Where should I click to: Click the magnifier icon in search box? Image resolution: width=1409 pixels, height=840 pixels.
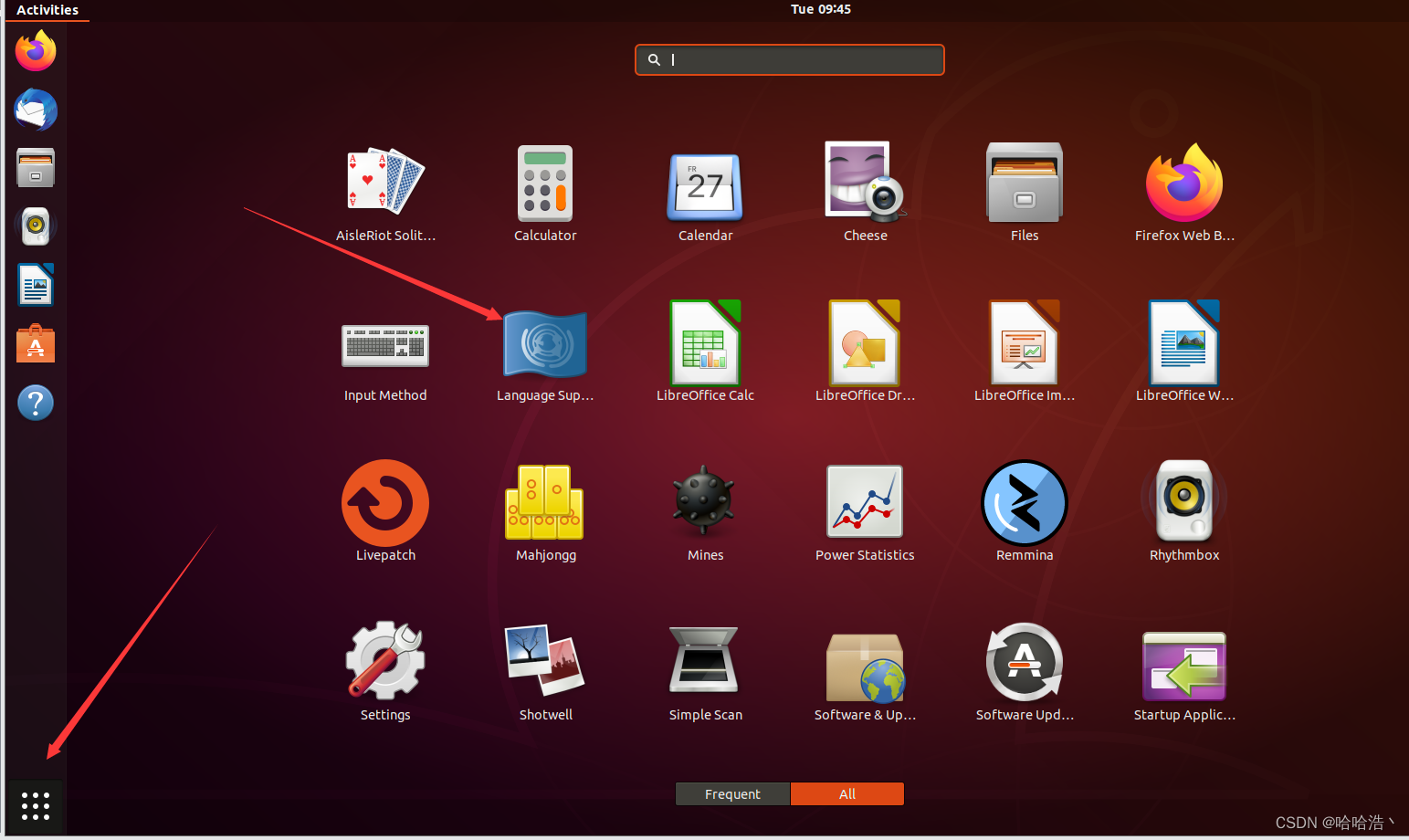tap(654, 59)
